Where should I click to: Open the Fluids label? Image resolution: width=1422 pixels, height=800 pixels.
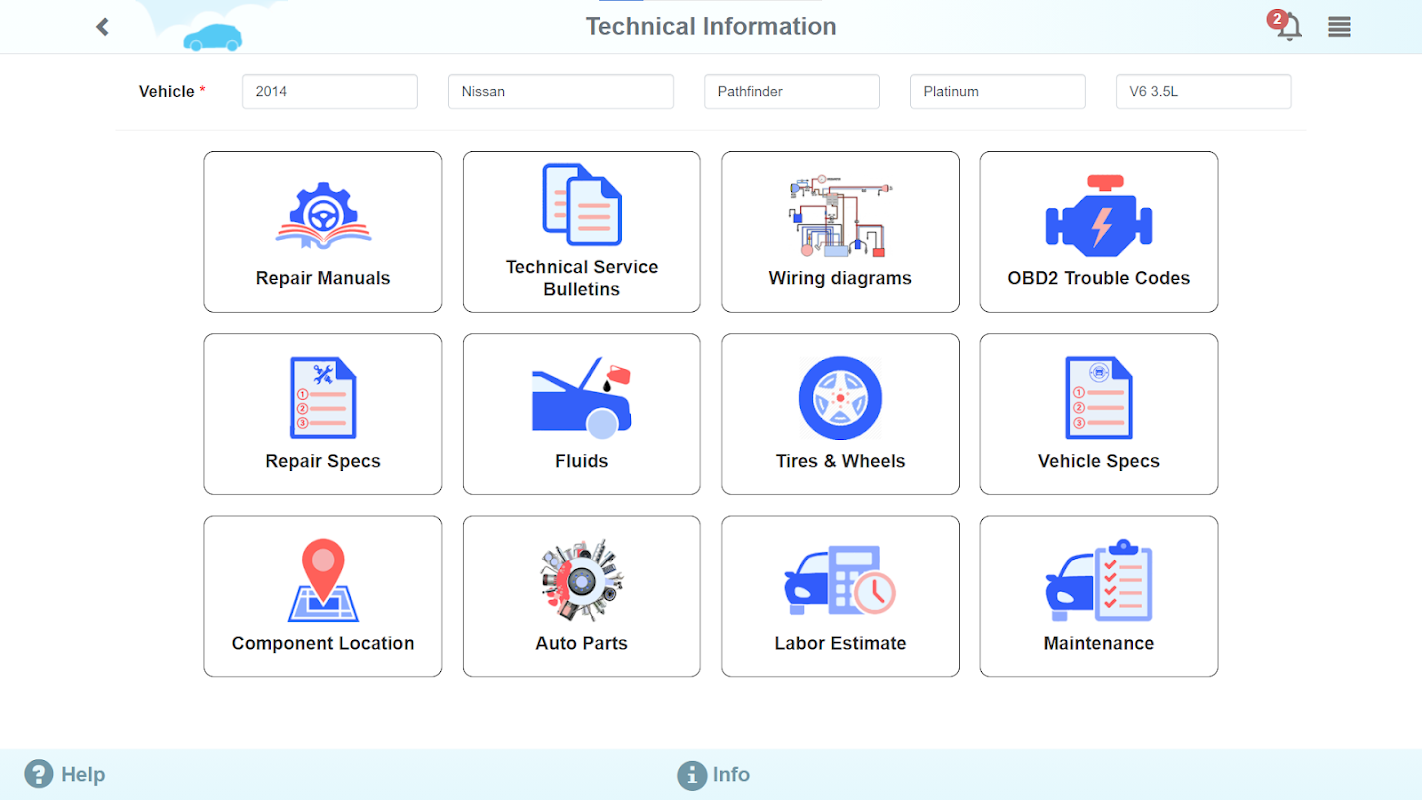coord(582,461)
